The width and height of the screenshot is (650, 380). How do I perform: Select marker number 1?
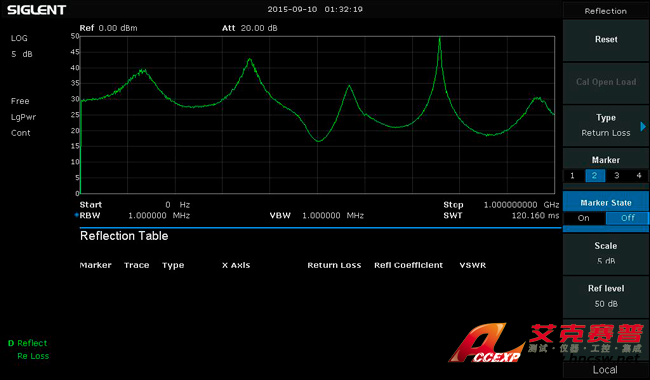click(572, 176)
